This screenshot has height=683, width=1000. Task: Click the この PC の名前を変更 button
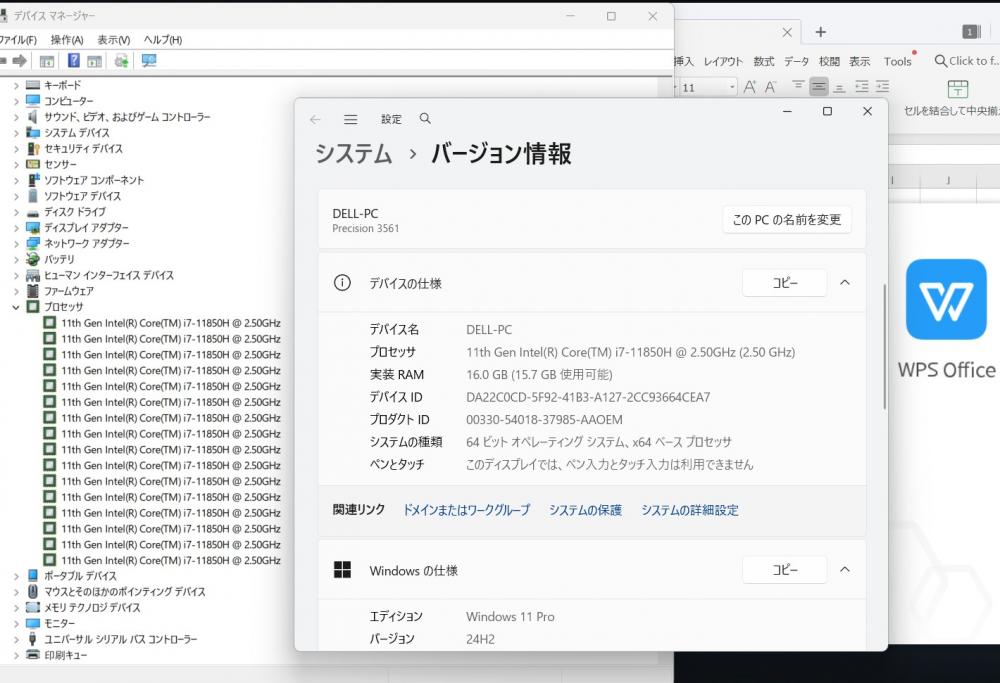click(786, 220)
